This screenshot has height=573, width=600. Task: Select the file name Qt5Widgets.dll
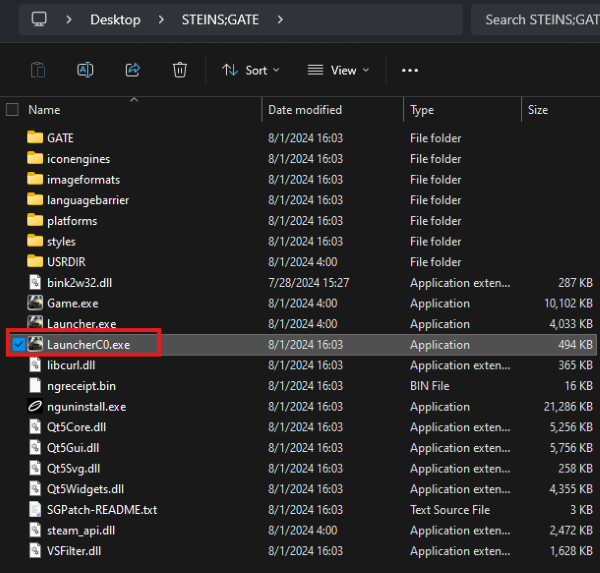(85, 489)
